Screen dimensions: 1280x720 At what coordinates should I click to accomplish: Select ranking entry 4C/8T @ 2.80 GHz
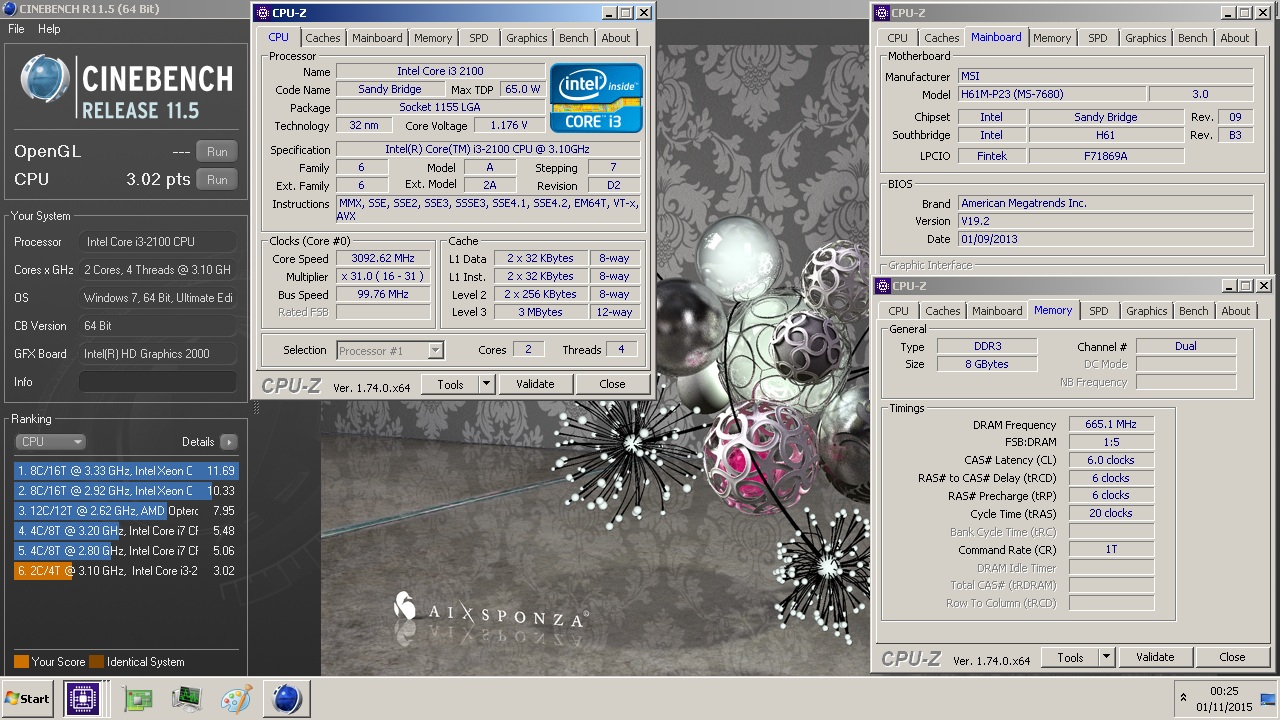click(126, 551)
